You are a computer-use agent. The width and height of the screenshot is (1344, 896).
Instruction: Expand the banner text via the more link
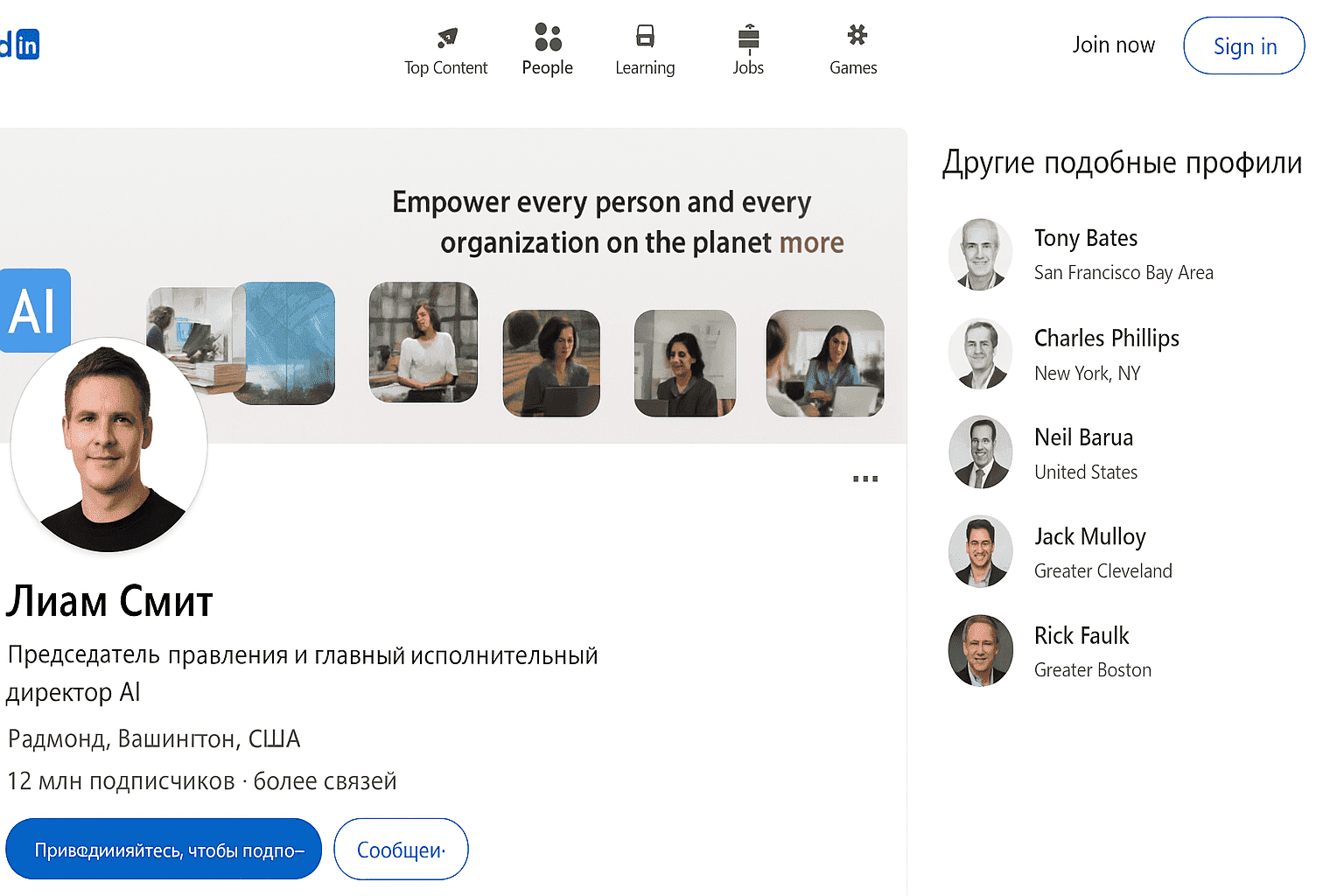(x=812, y=242)
